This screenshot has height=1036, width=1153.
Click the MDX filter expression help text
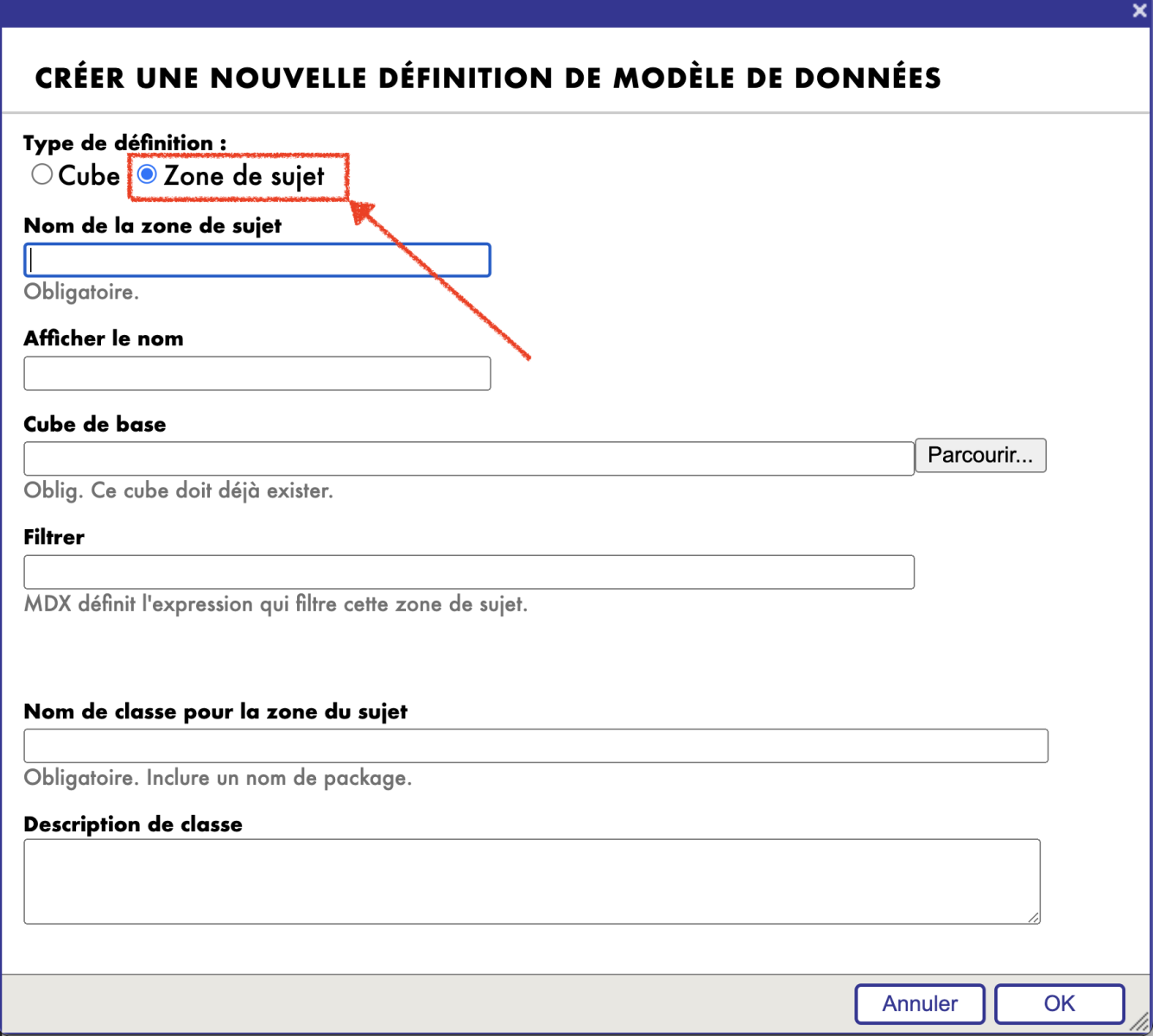[x=276, y=604]
